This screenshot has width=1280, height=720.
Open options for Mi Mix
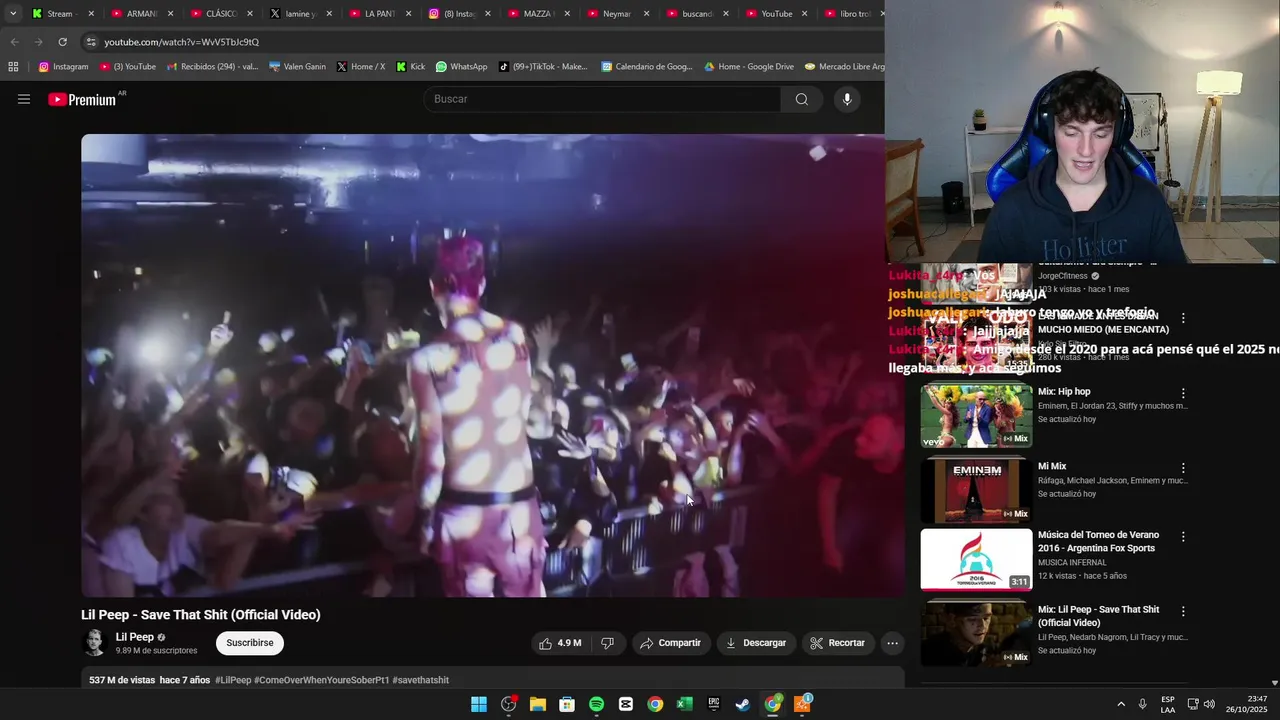[x=1183, y=468]
